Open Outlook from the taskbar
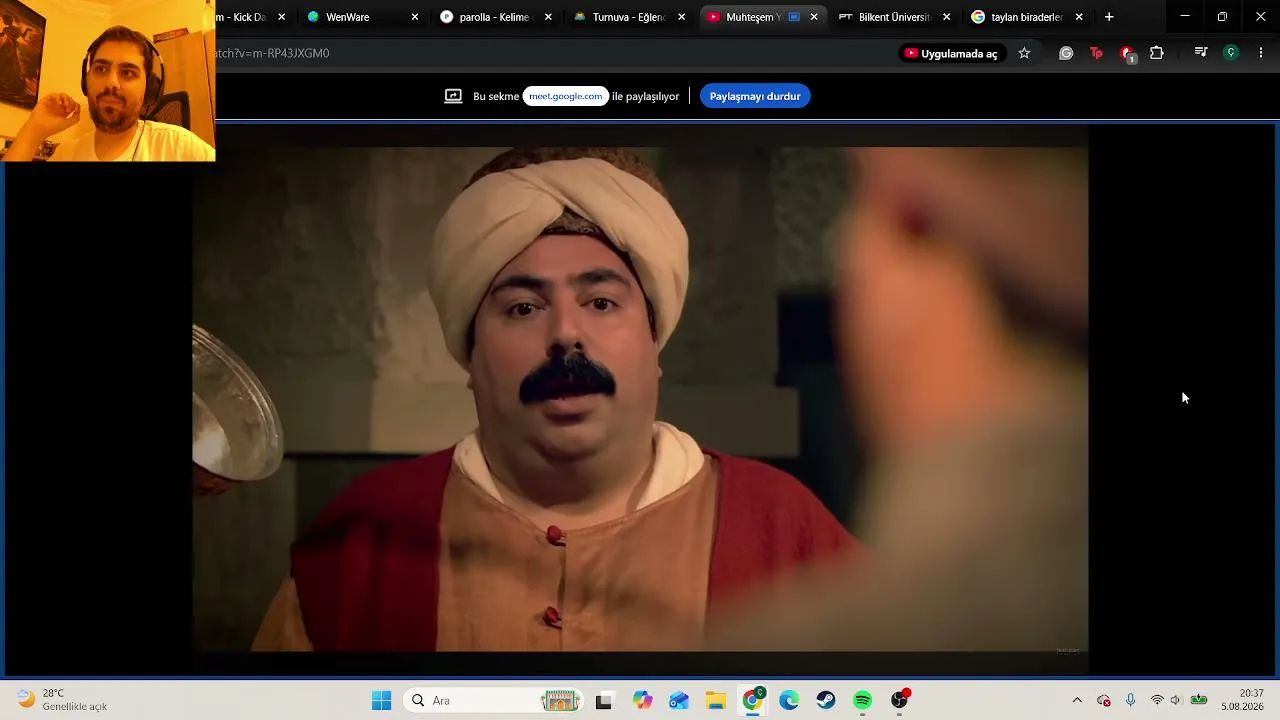The width and height of the screenshot is (1280, 720). click(x=679, y=700)
